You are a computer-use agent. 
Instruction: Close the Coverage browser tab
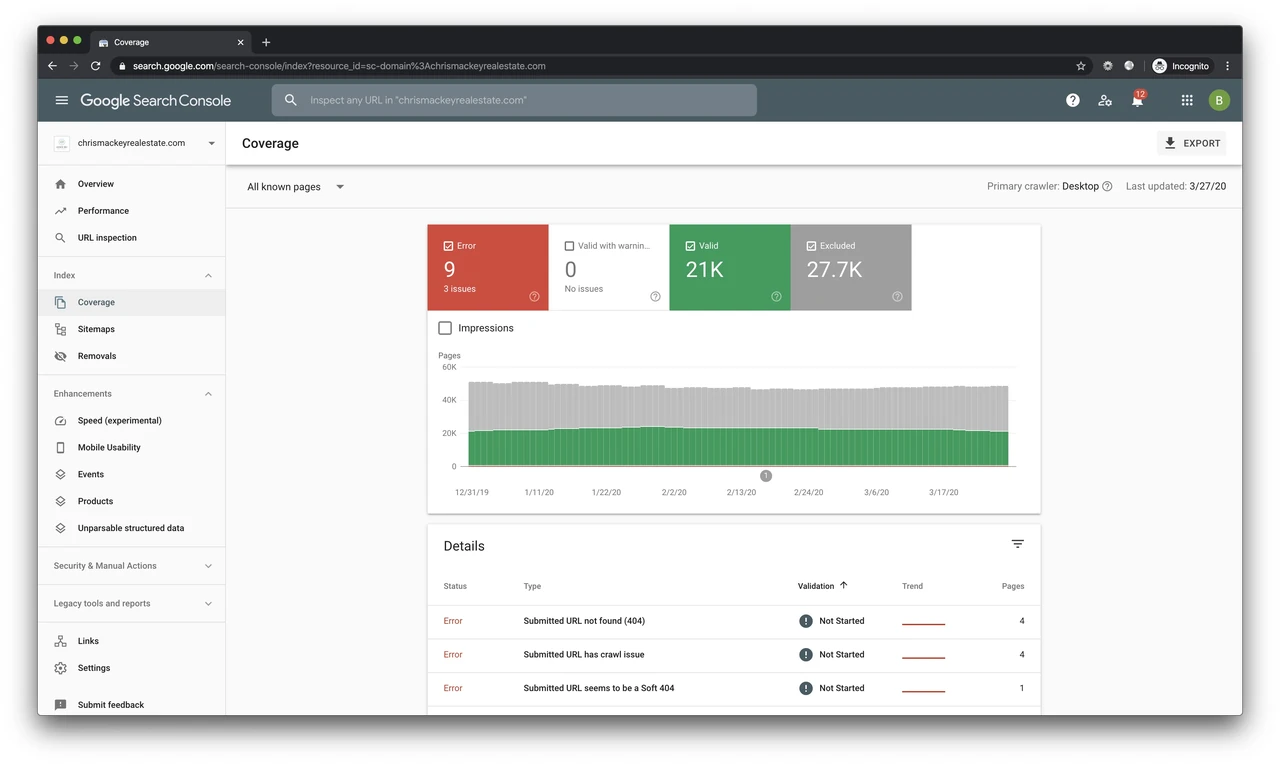click(x=240, y=43)
